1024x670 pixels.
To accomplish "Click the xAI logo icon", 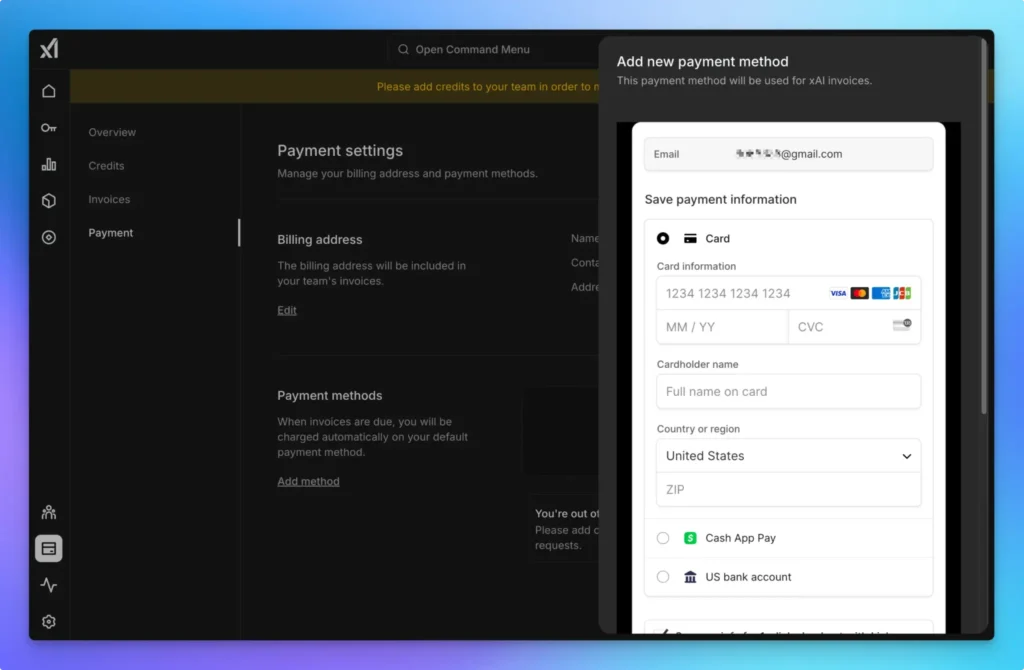I will point(49,48).
